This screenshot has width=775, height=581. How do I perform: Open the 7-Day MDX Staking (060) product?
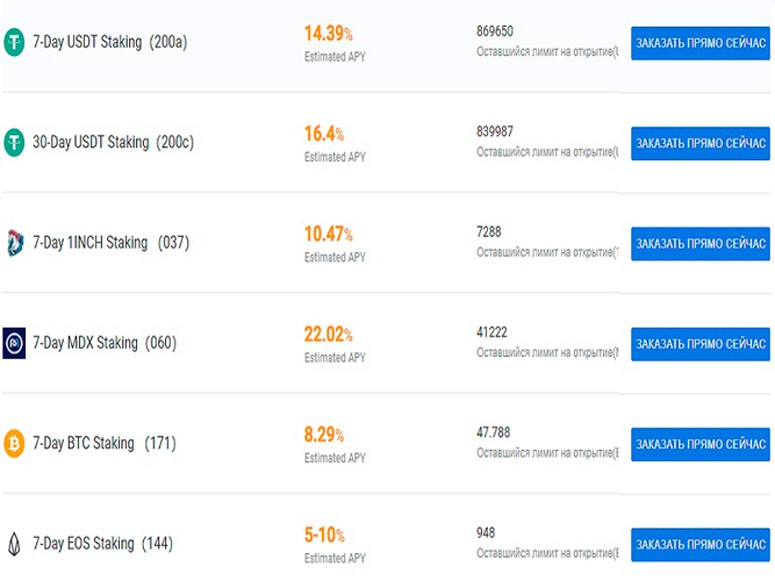click(x=104, y=343)
